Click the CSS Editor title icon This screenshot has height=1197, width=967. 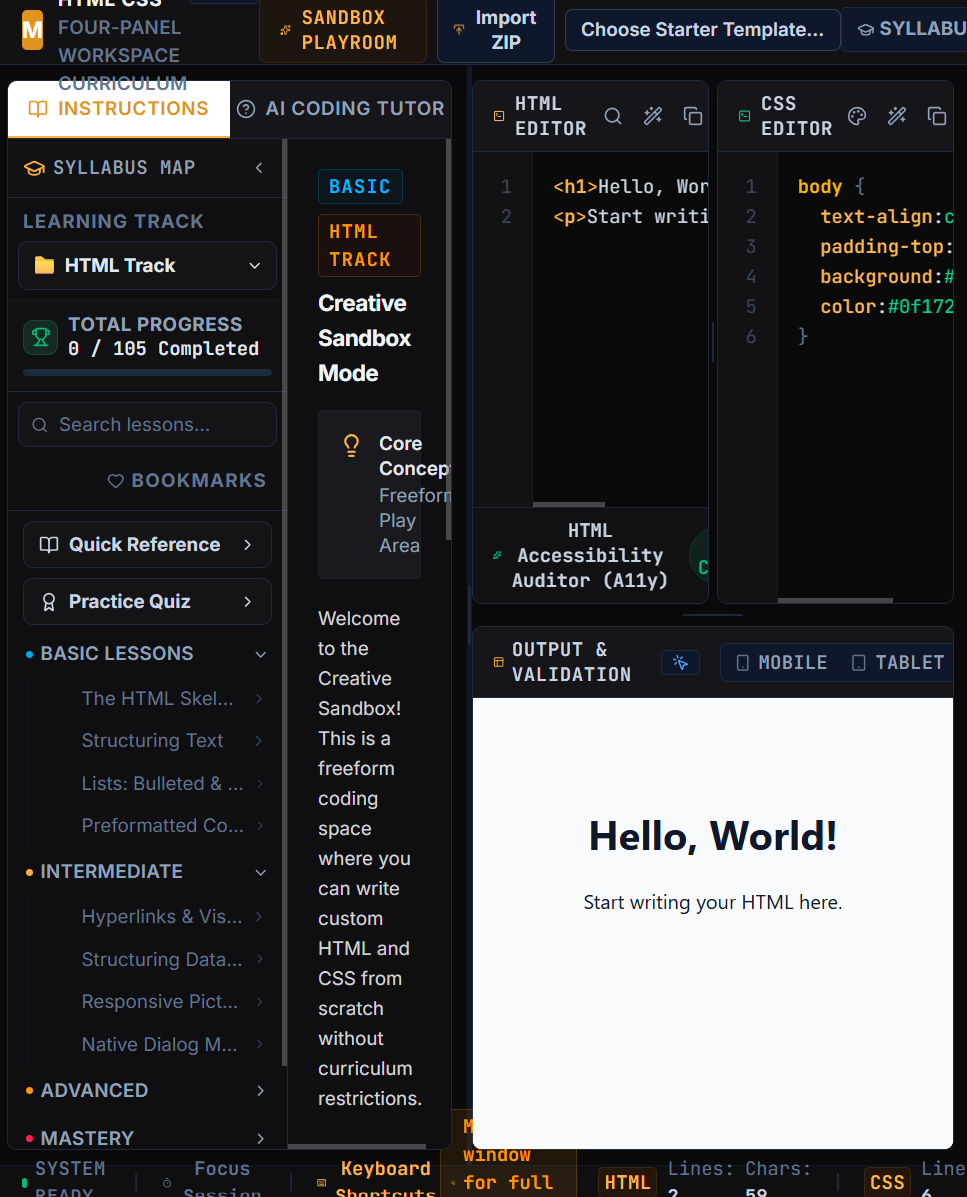point(744,116)
